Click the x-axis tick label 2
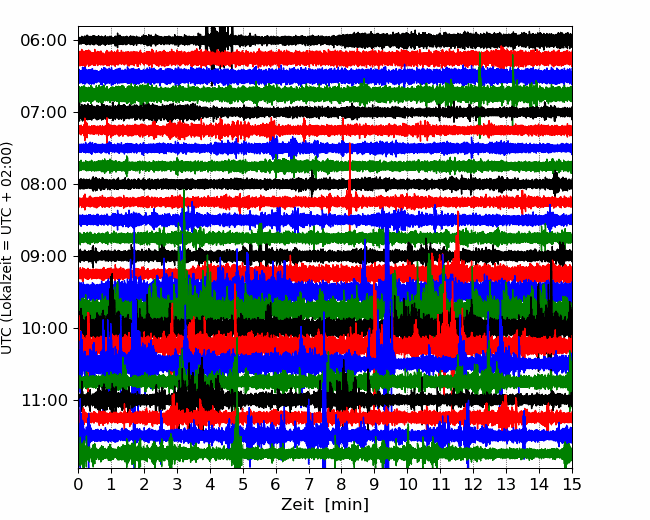Screen dimensions: 650x520 144,484
